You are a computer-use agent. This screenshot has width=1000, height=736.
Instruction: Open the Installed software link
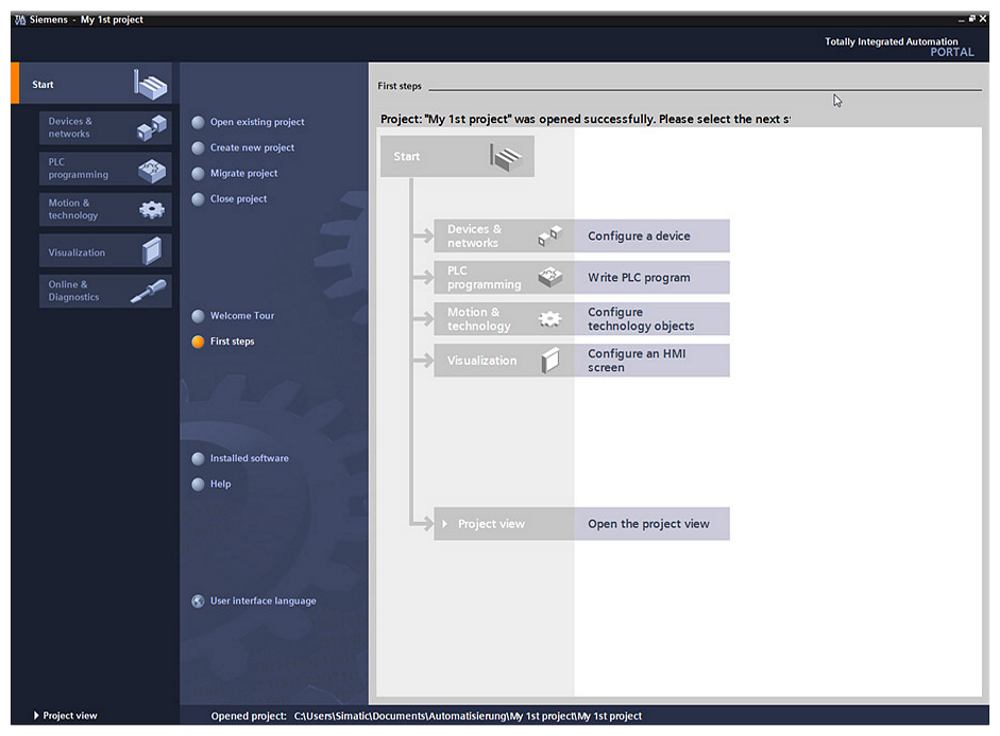click(x=249, y=458)
